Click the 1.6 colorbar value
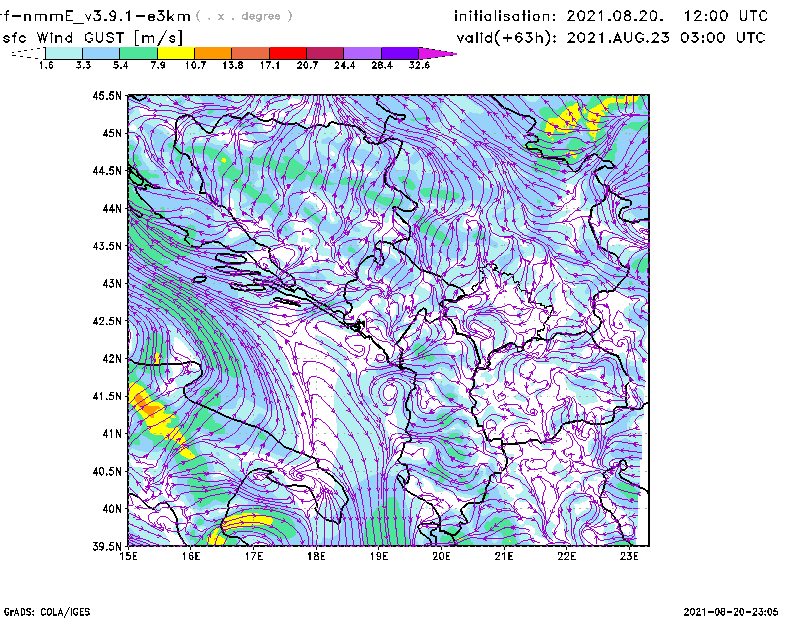Viewport: 800px width, 618px height. click(46, 65)
